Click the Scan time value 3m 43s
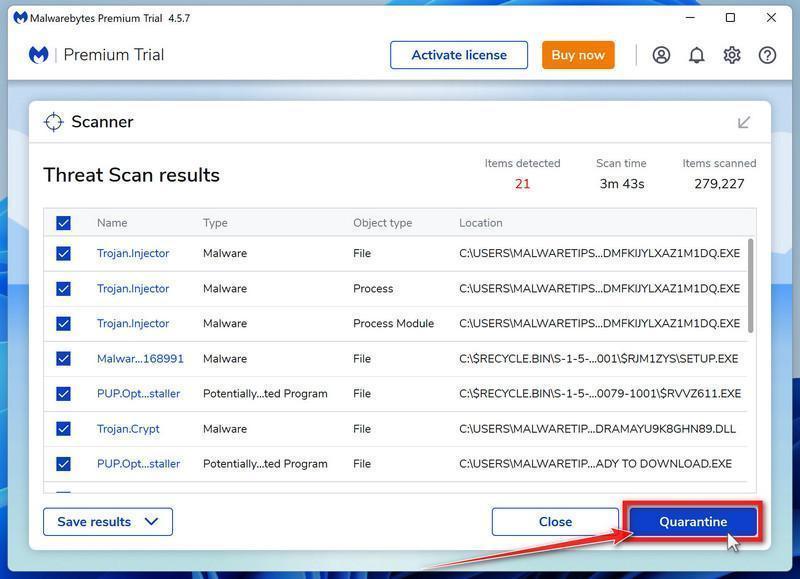This screenshot has height=579, width=800. click(x=622, y=184)
